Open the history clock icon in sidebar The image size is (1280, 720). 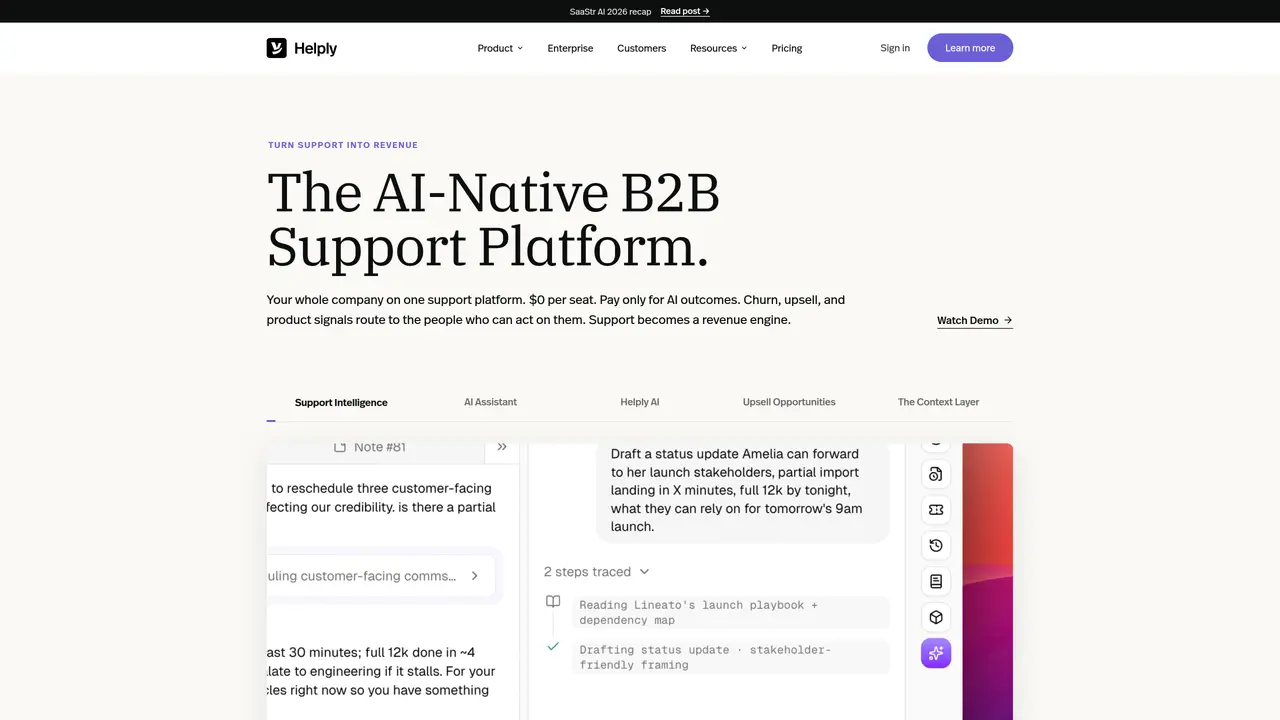point(936,546)
